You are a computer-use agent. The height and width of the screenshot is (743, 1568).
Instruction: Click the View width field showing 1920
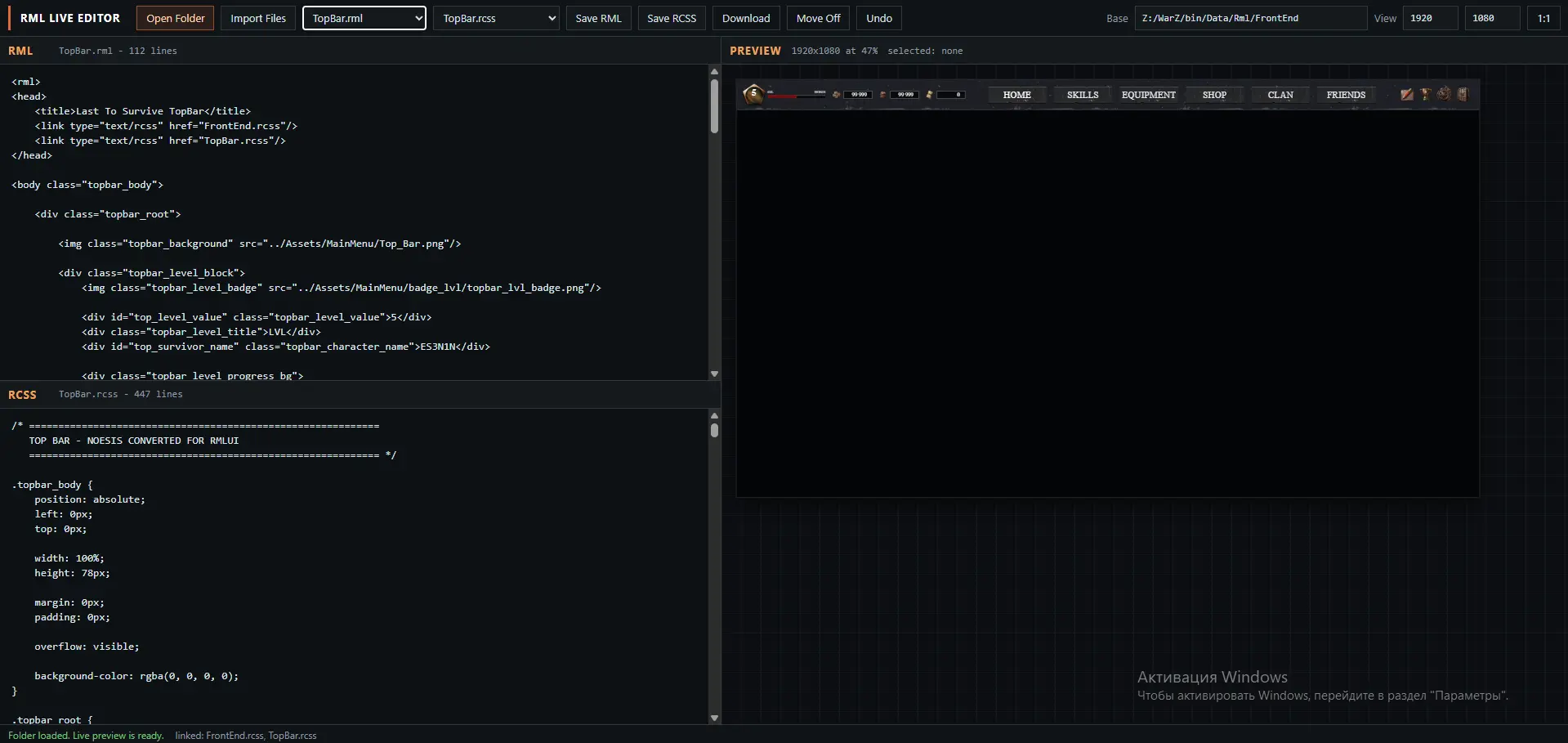pyautogui.click(x=1430, y=18)
